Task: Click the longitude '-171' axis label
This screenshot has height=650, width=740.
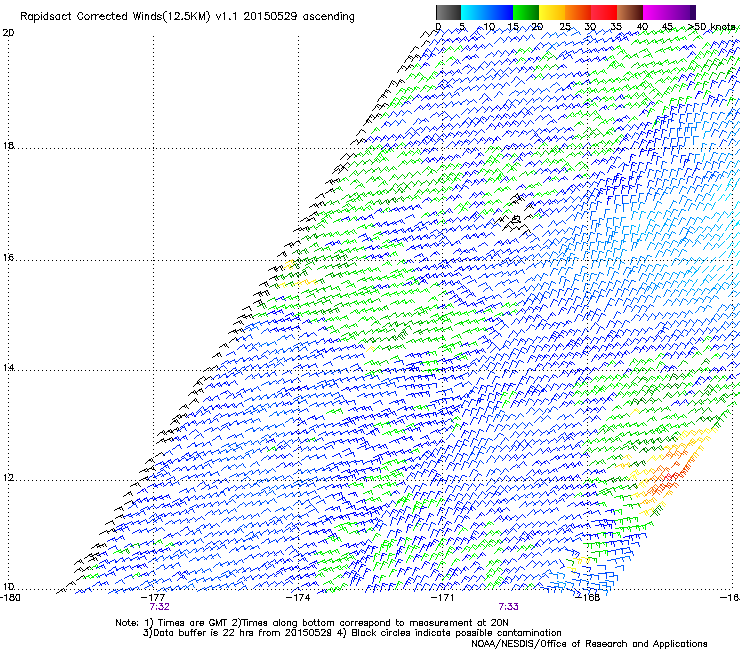Action: (443, 598)
